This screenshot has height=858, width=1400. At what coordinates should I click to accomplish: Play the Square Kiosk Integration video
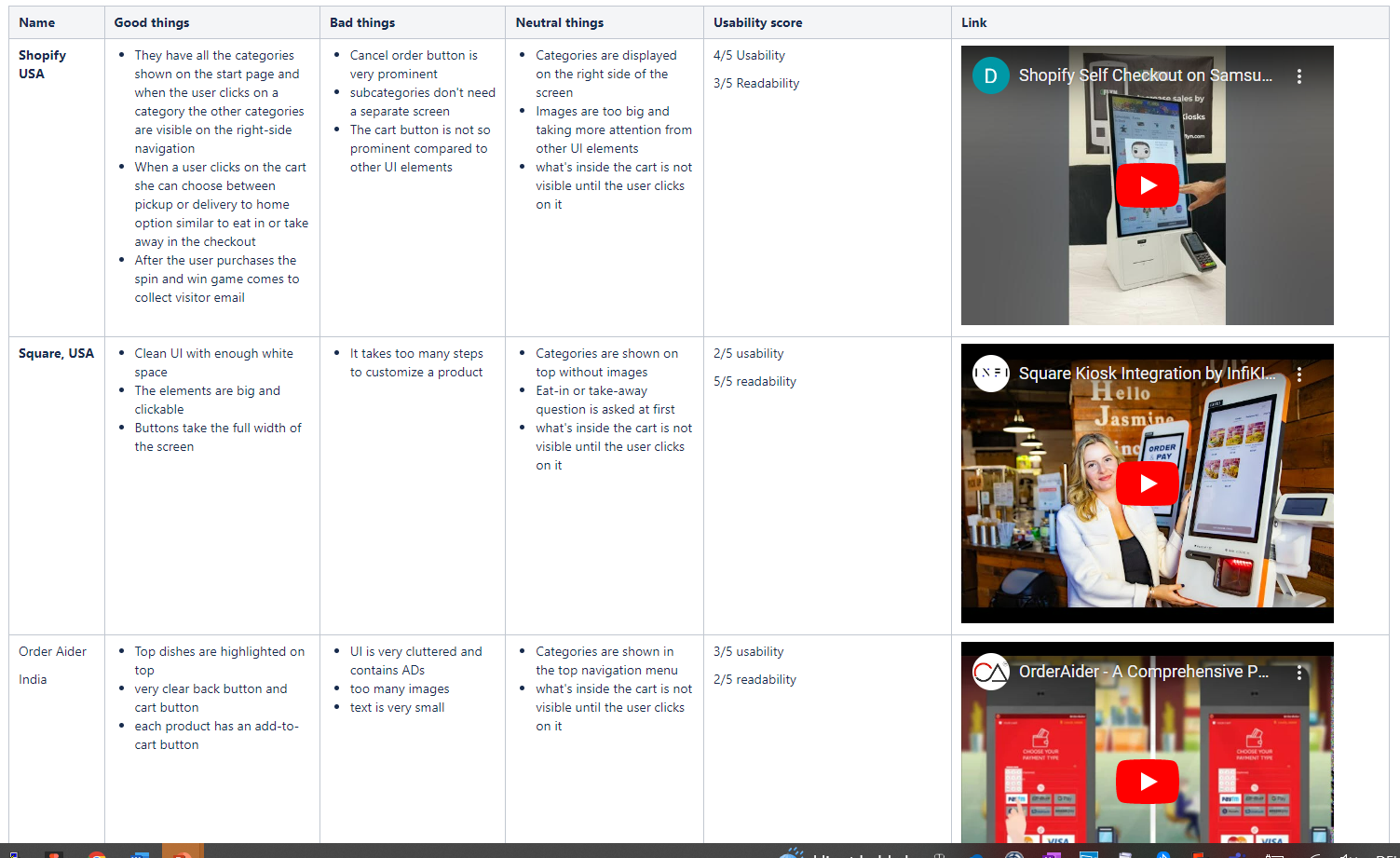1148,483
